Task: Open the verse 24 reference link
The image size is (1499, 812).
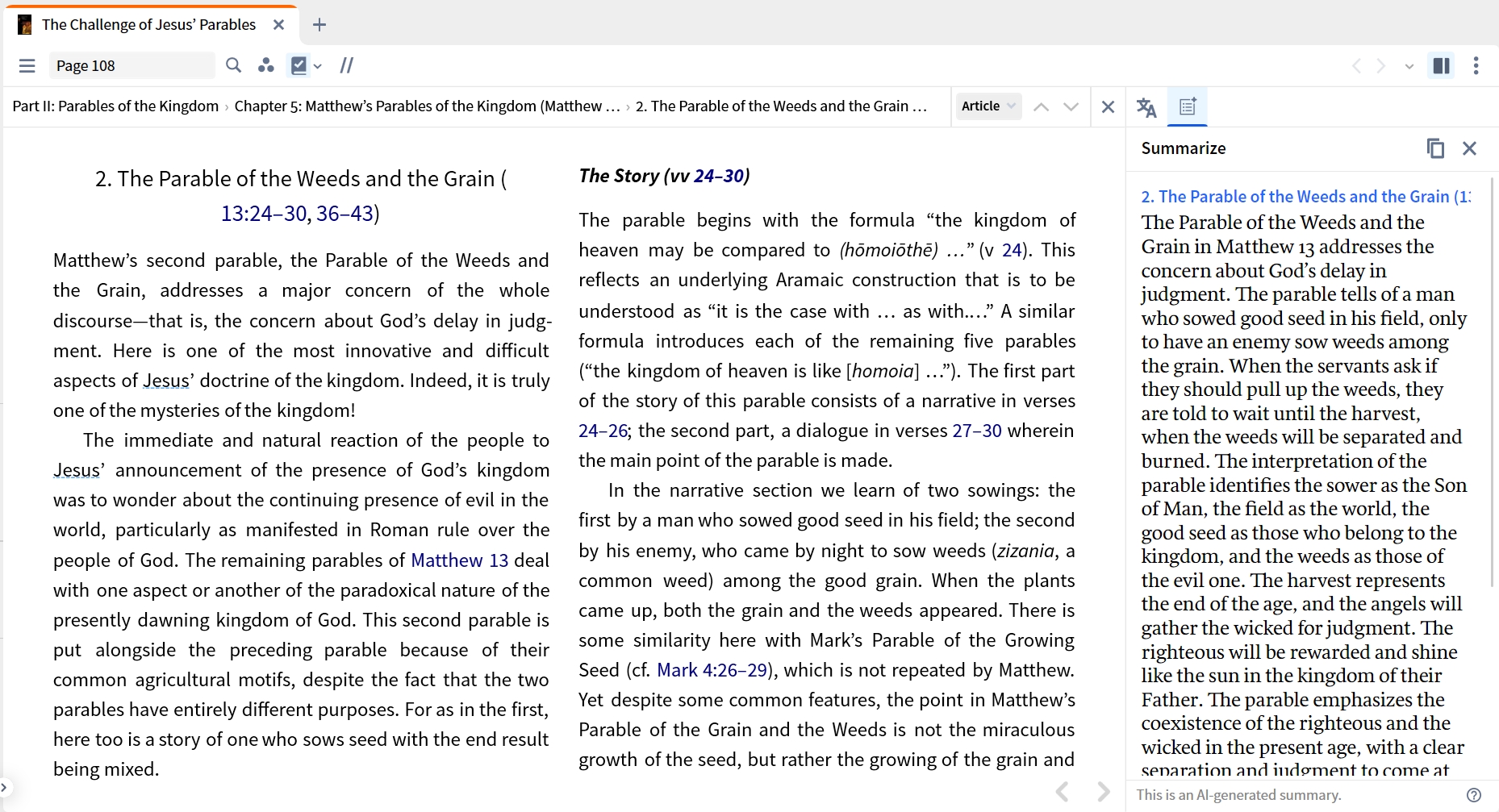Action: (x=1012, y=250)
